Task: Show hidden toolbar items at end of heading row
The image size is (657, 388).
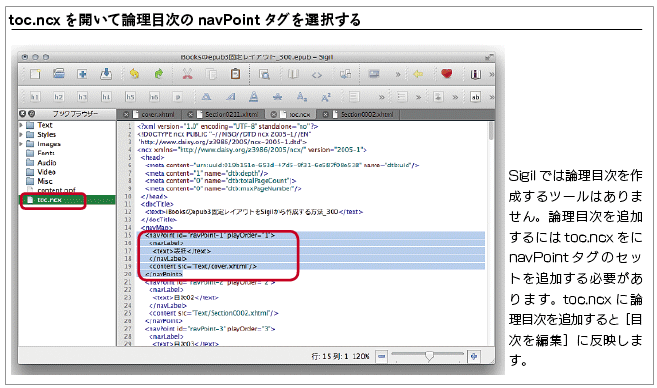Action: coord(491,97)
